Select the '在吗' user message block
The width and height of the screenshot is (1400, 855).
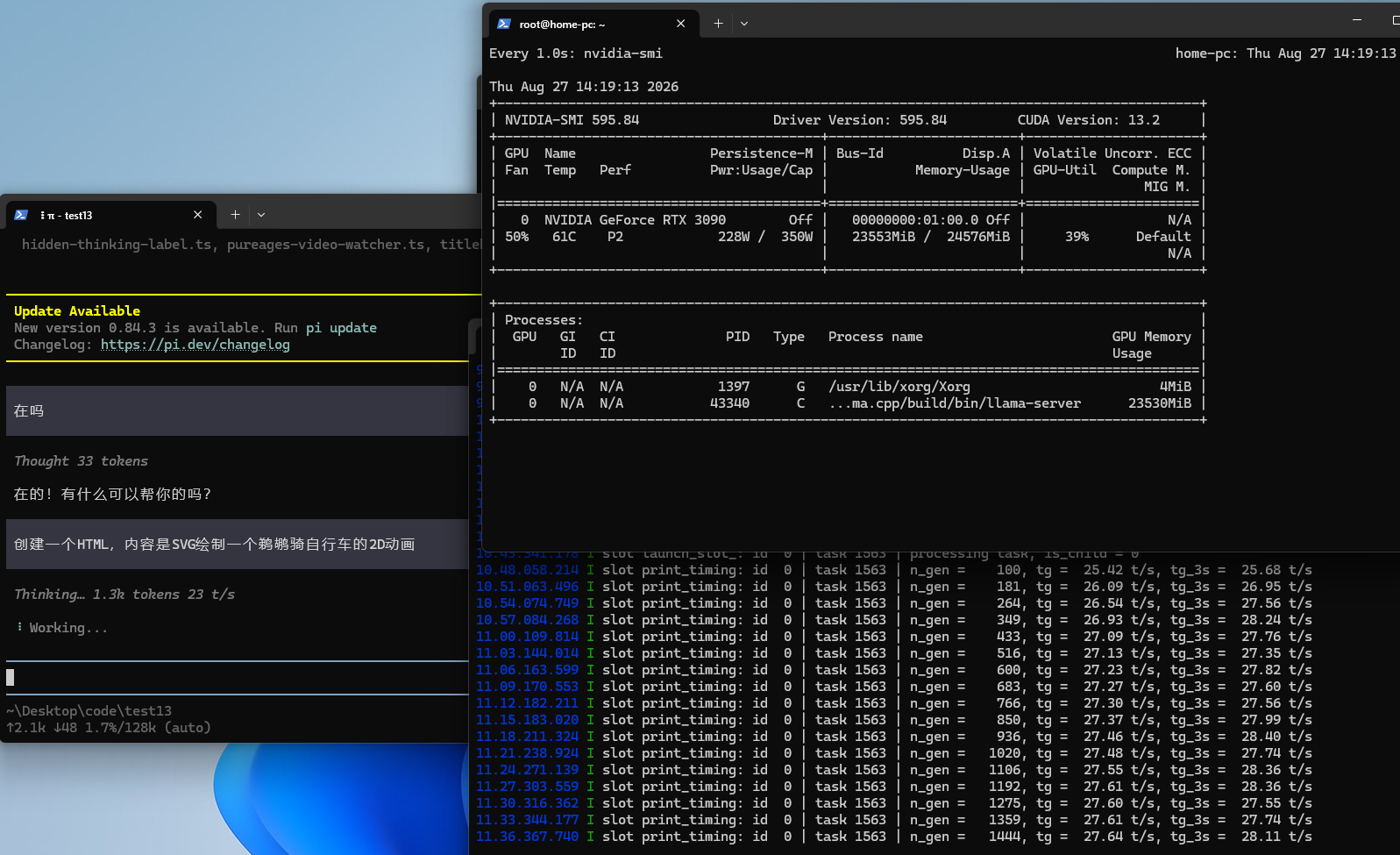click(x=237, y=410)
